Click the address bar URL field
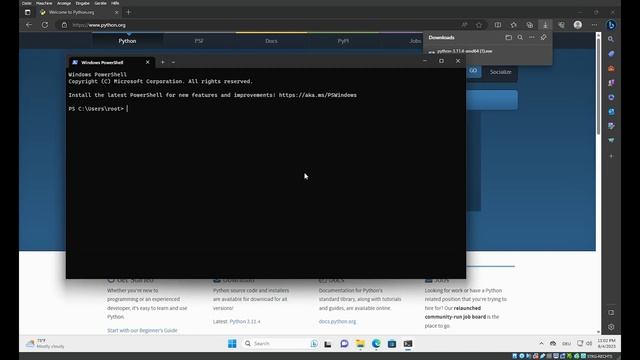The width and height of the screenshot is (640, 360). (x=261, y=25)
